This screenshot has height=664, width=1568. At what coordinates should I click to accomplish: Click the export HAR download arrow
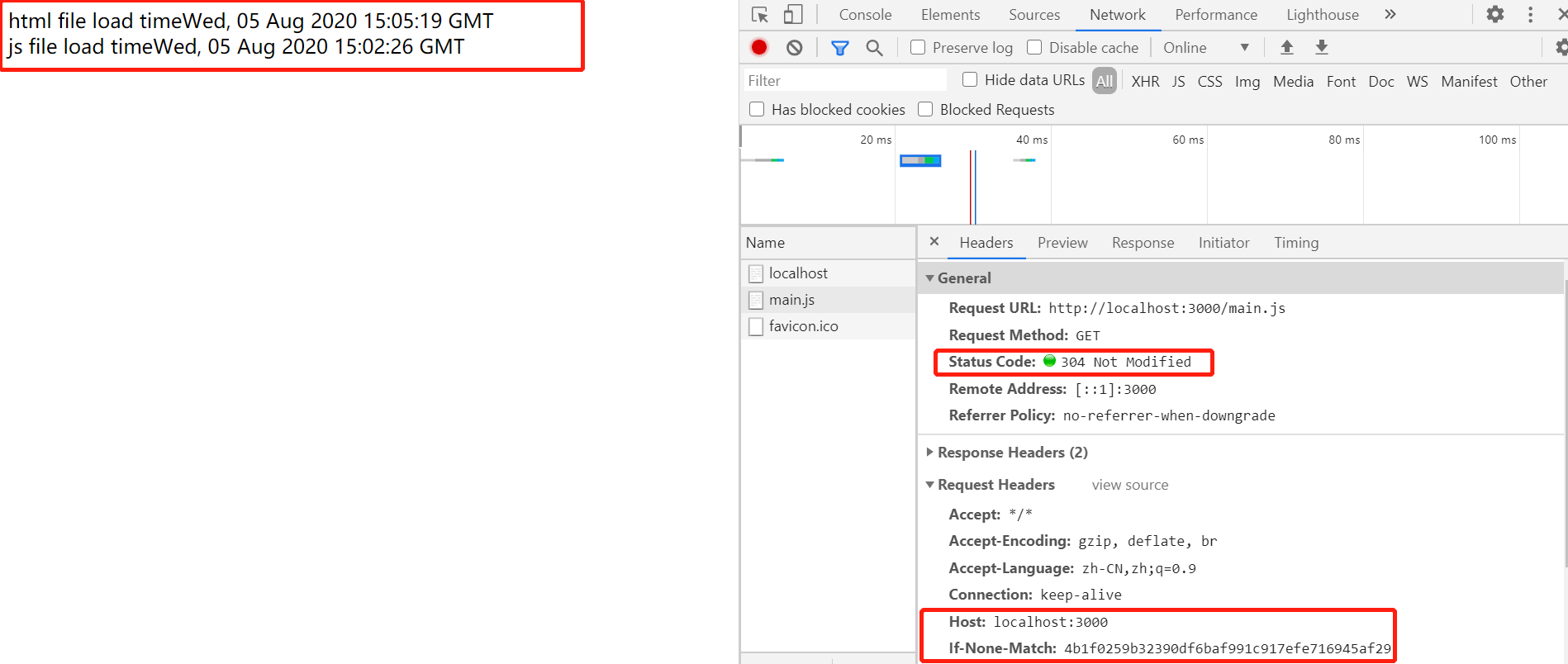1322,48
